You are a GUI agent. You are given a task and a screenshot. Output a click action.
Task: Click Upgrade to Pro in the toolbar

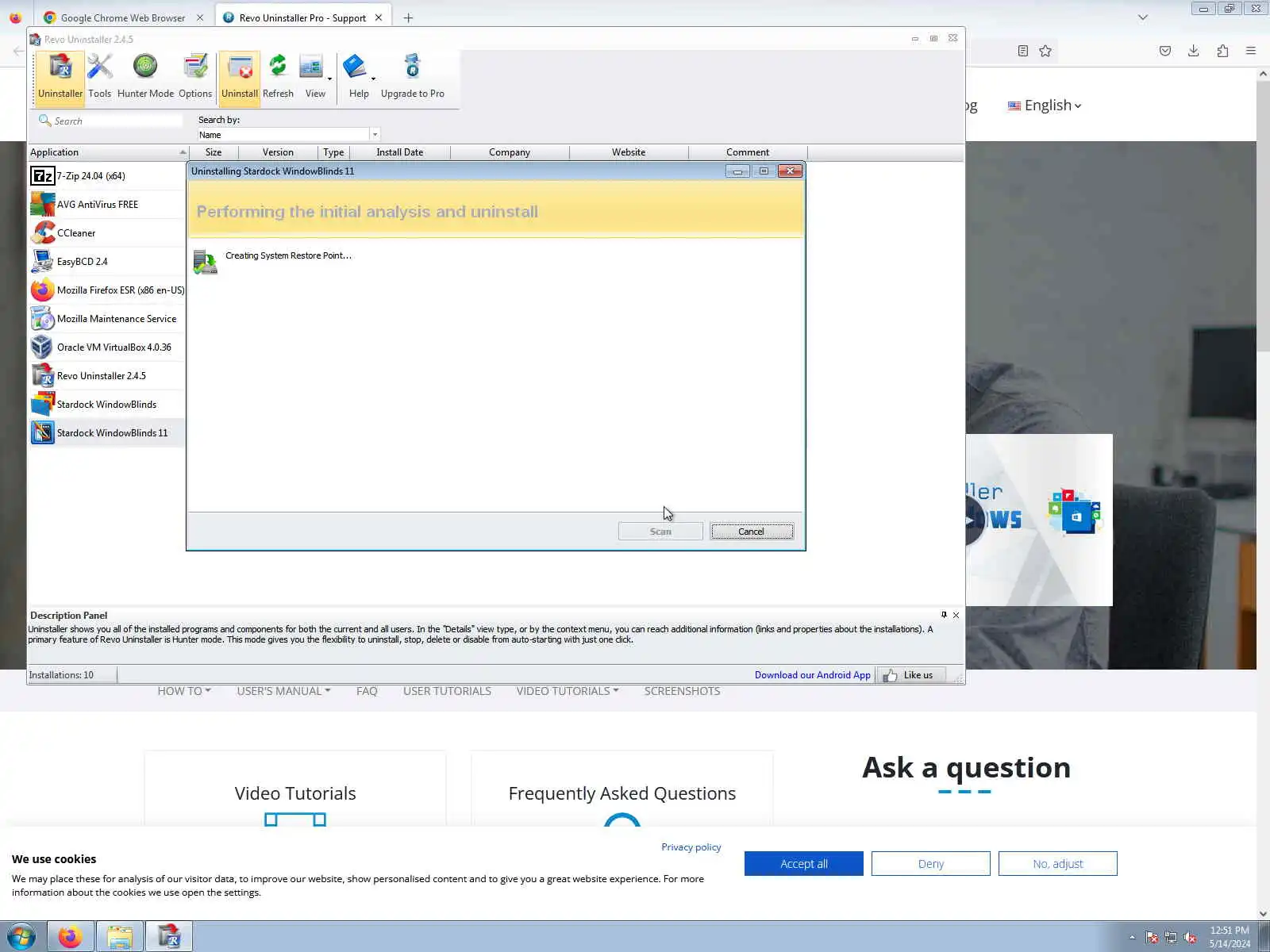(413, 76)
